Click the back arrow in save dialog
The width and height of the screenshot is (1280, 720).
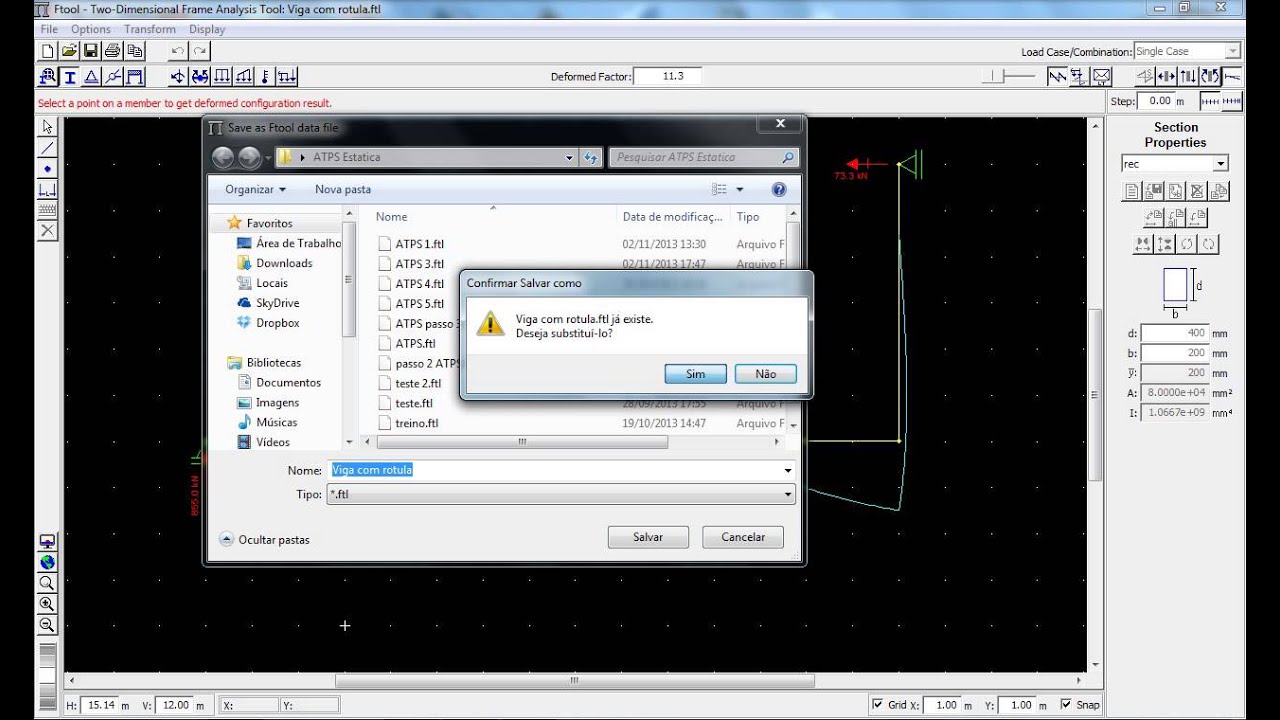click(x=223, y=157)
